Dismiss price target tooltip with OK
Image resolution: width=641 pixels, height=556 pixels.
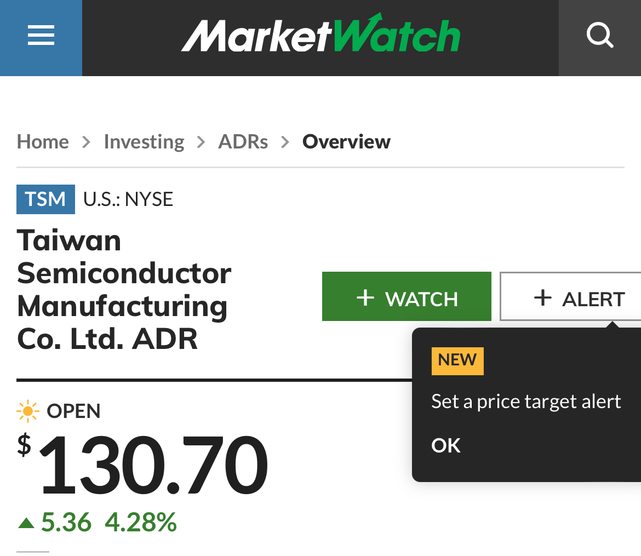pyautogui.click(x=446, y=445)
